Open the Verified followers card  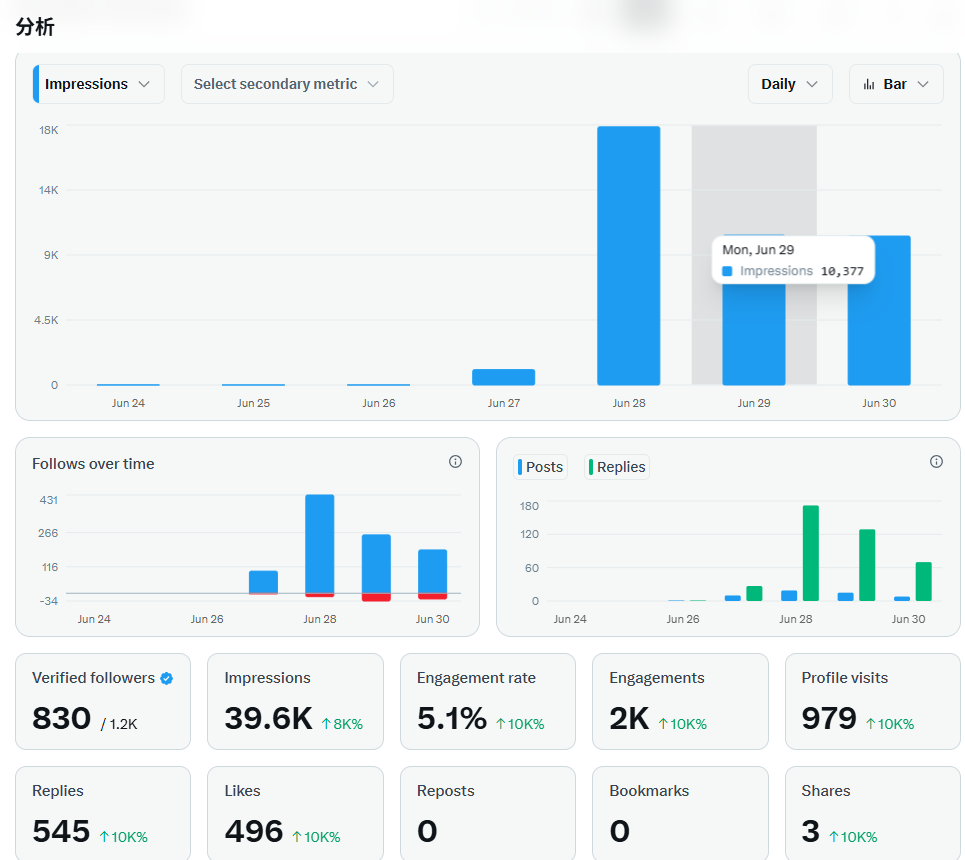pos(103,701)
